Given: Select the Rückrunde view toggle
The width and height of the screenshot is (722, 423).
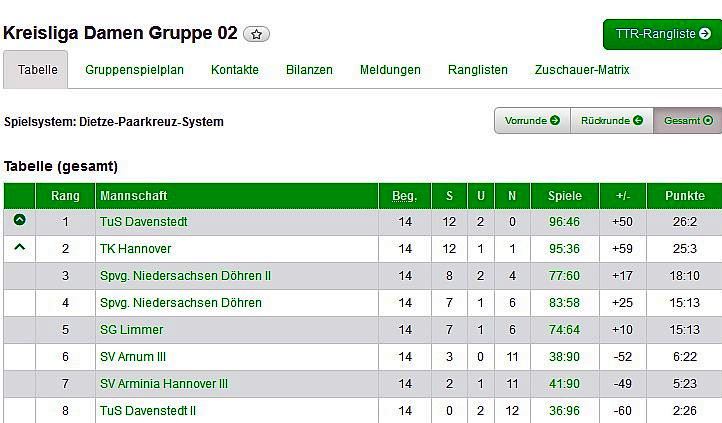Looking at the screenshot, I should [x=611, y=121].
